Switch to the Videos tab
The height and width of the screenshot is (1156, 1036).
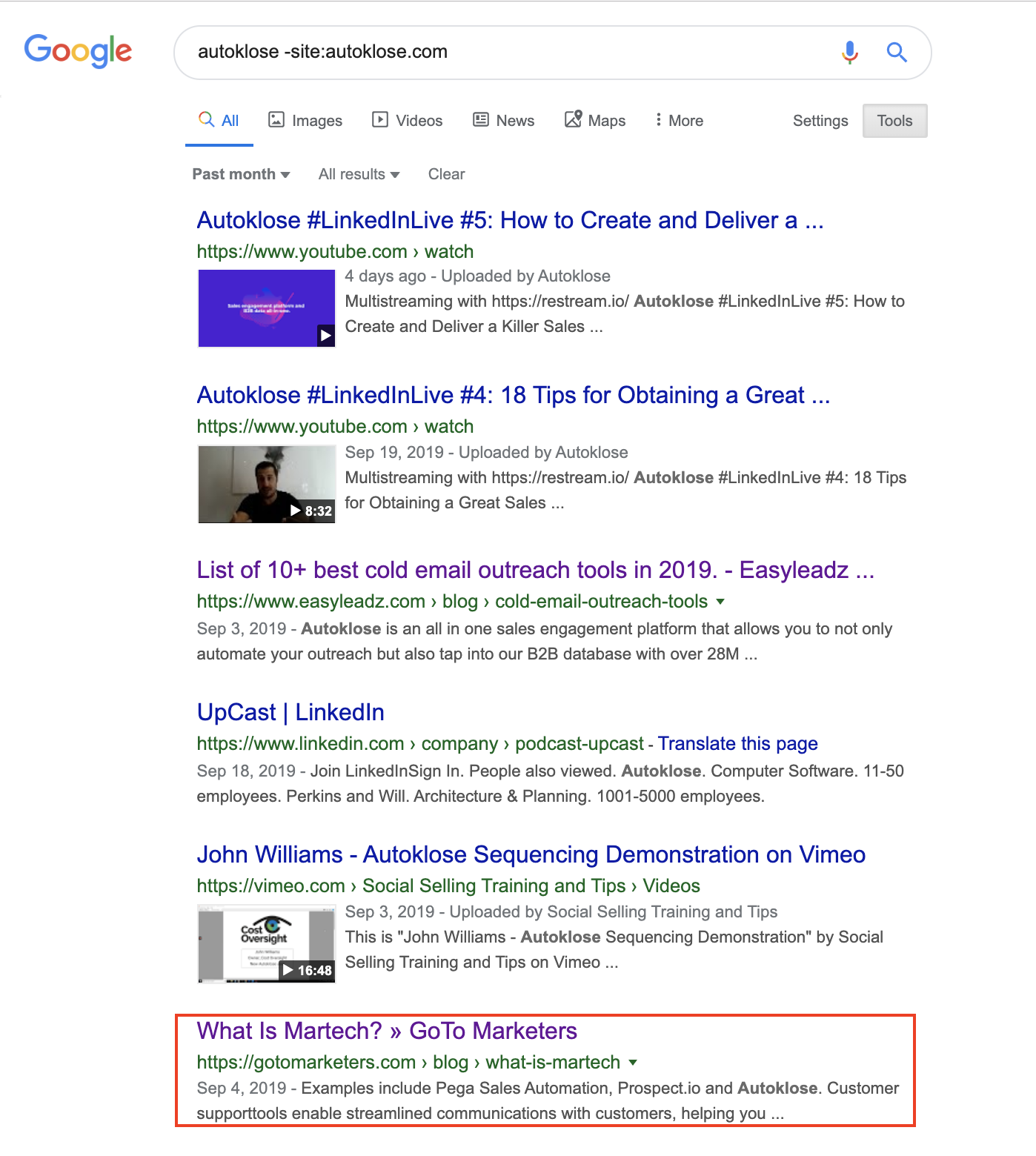408,121
